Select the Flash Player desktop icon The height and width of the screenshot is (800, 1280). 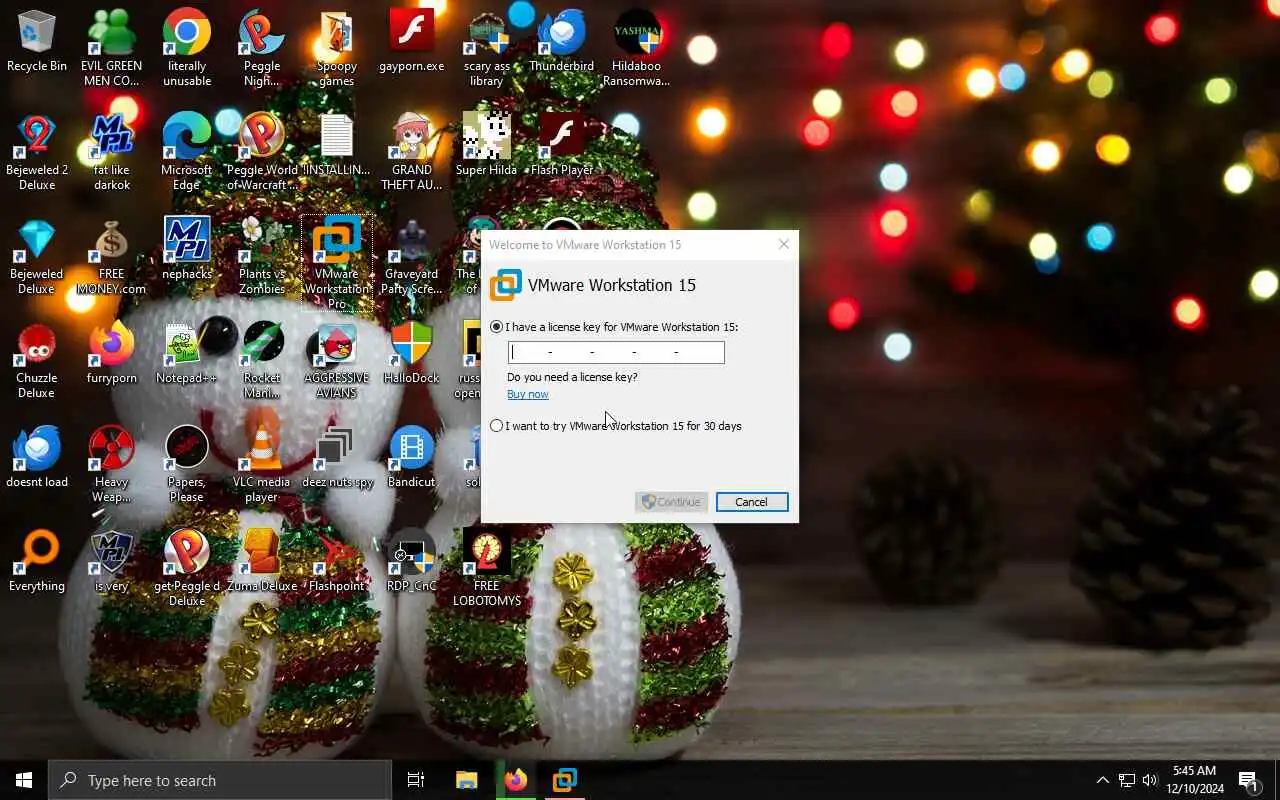[x=562, y=146]
